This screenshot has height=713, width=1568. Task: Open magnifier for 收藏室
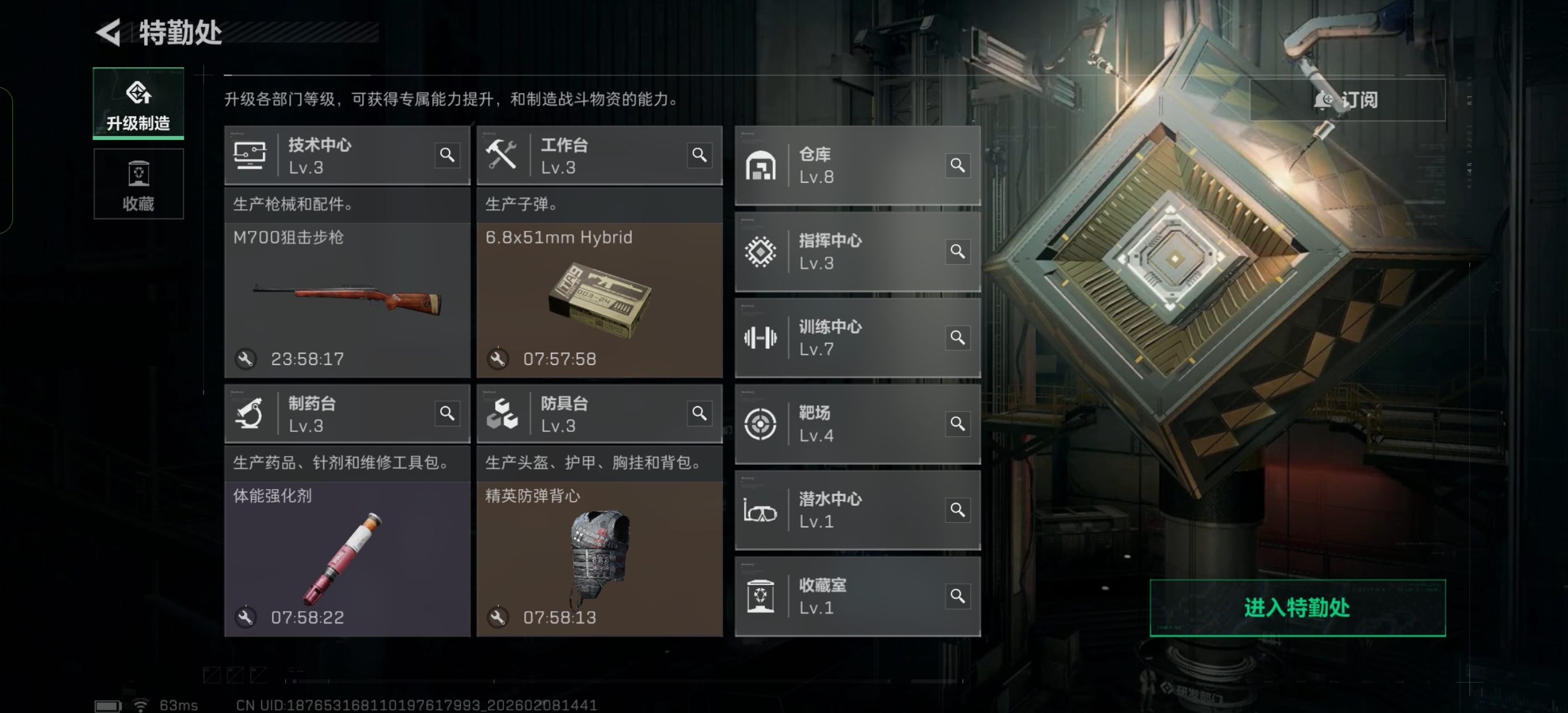[x=958, y=596]
